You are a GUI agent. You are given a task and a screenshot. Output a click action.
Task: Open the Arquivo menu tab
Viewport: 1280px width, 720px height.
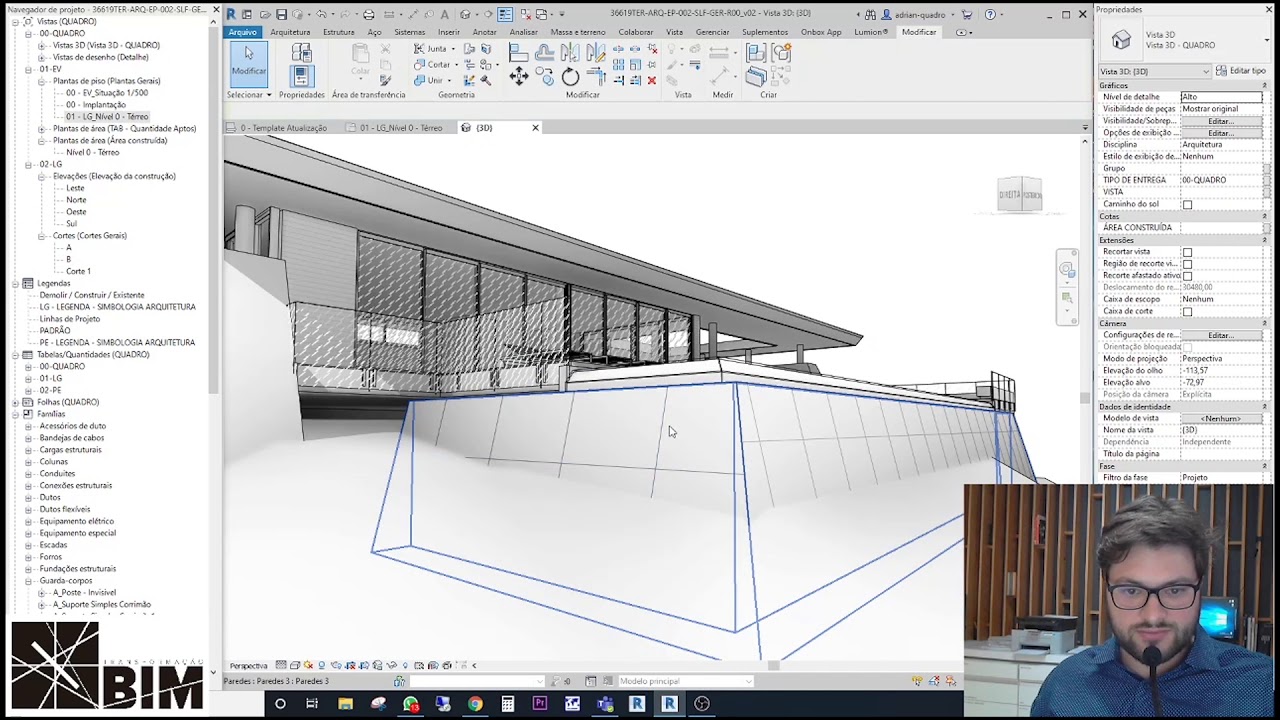(x=243, y=32)
